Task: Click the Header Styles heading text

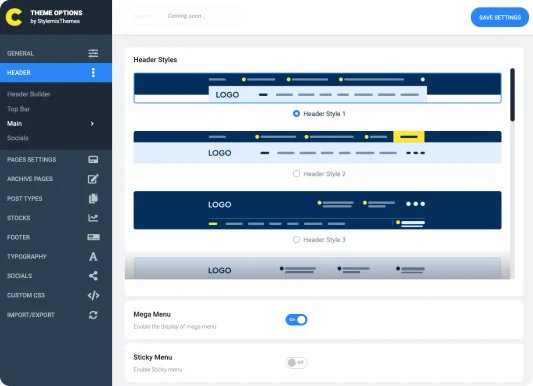Action: click(x=155, y=60)
